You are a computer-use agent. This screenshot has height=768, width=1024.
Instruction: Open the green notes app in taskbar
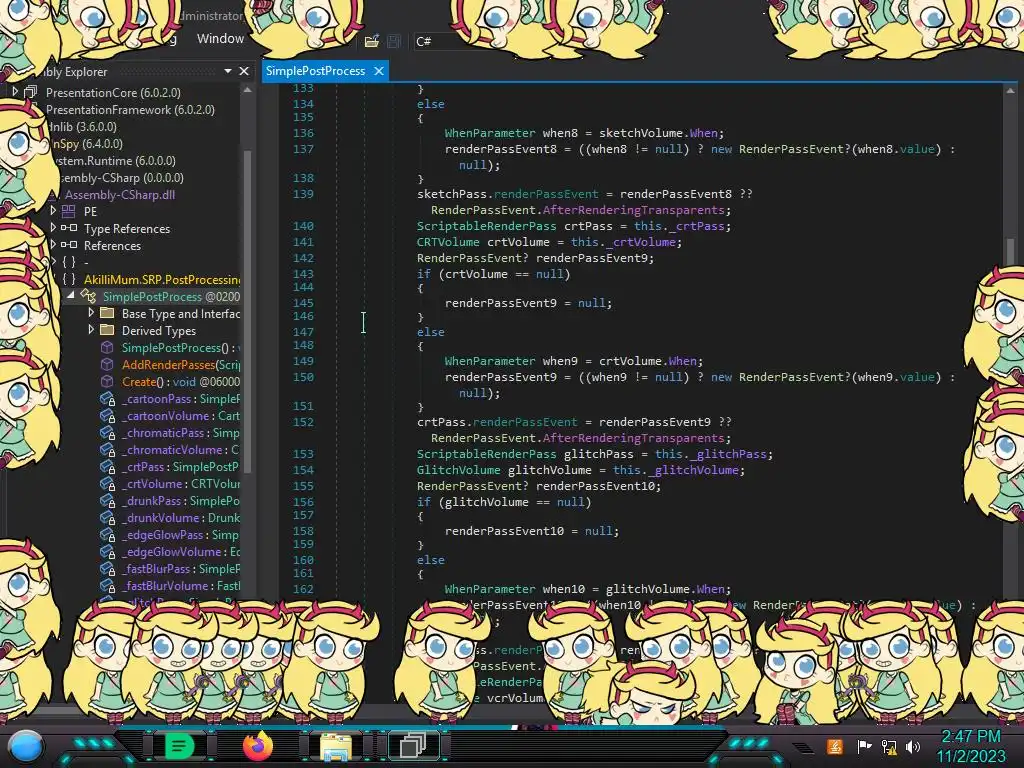pyautogui.click(x=179, y=746)
